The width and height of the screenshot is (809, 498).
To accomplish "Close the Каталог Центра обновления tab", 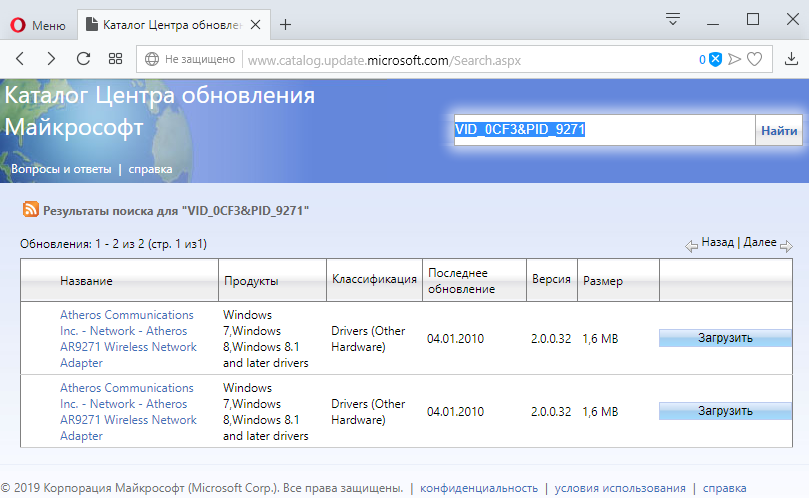I will point(255,25).
